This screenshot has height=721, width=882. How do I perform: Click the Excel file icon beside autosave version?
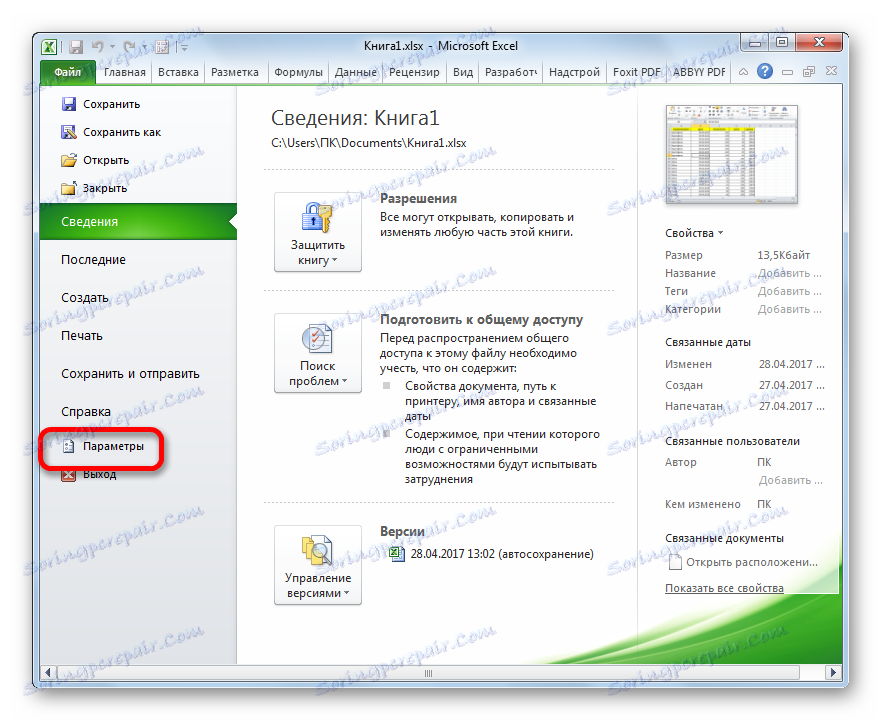(x=397, y=554)
